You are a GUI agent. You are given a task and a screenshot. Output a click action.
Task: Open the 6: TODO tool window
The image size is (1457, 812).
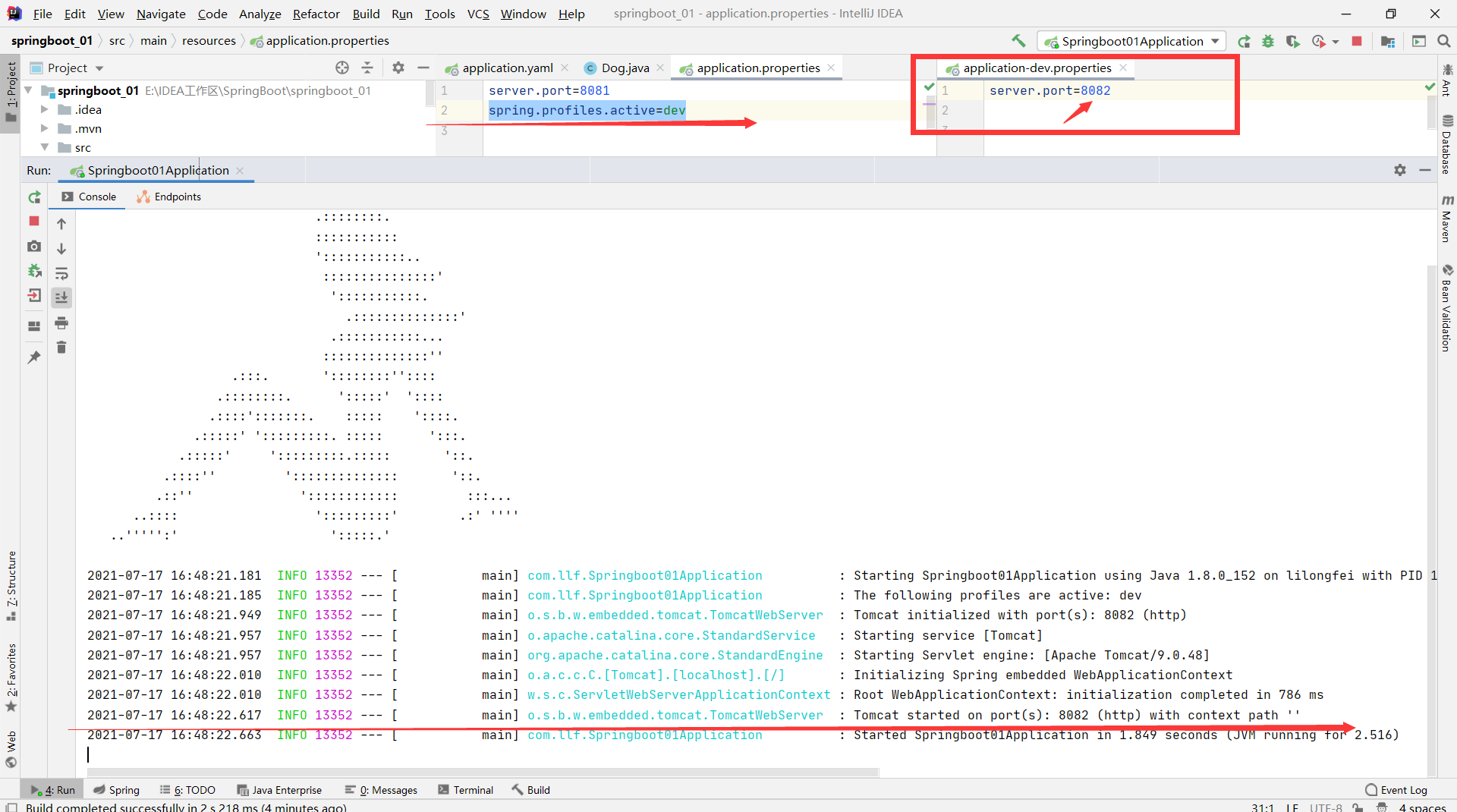point(187,790)
